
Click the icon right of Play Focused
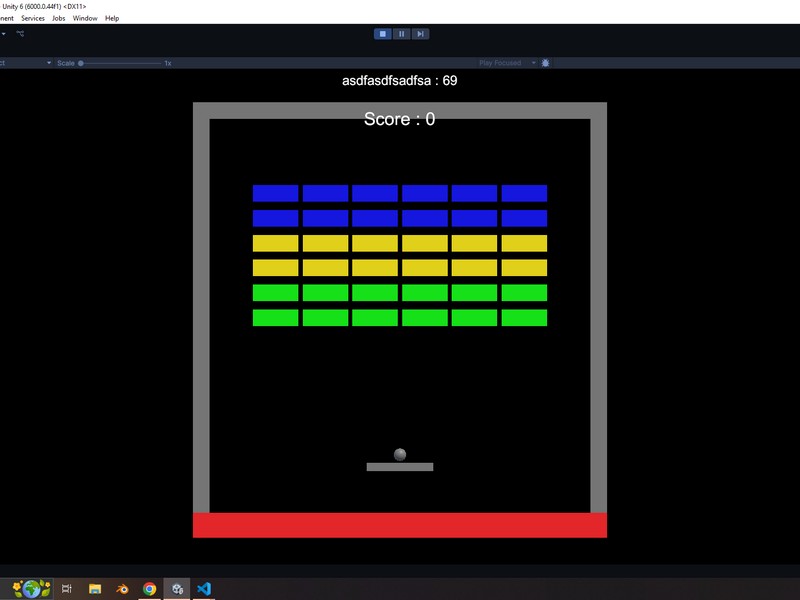point(546,63)
